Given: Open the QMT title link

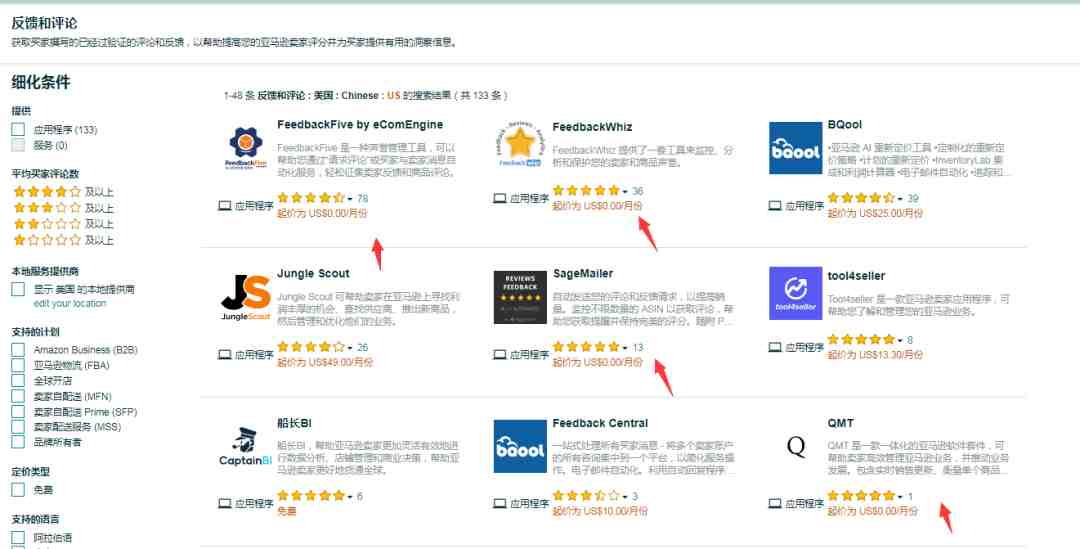Looking at the screenshot, I should tap(840, 423).
